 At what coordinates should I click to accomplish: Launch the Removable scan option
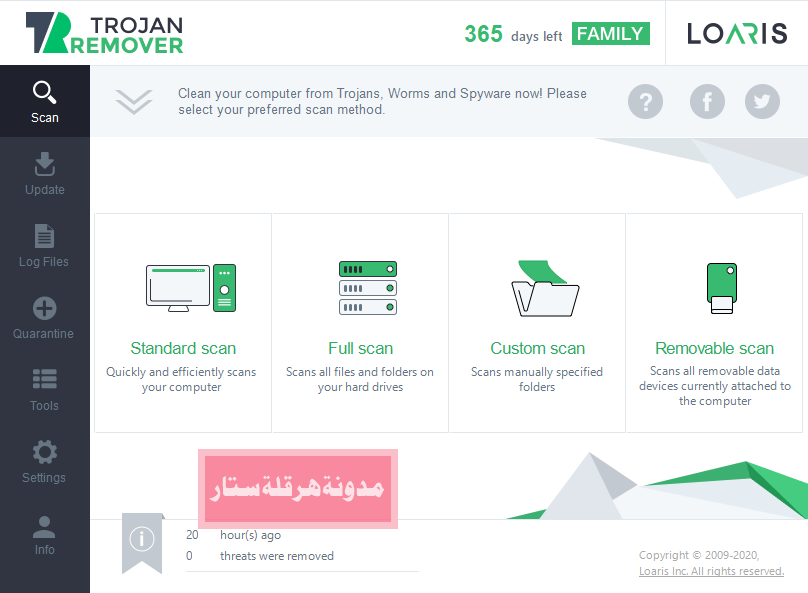(x=714, y=323)
